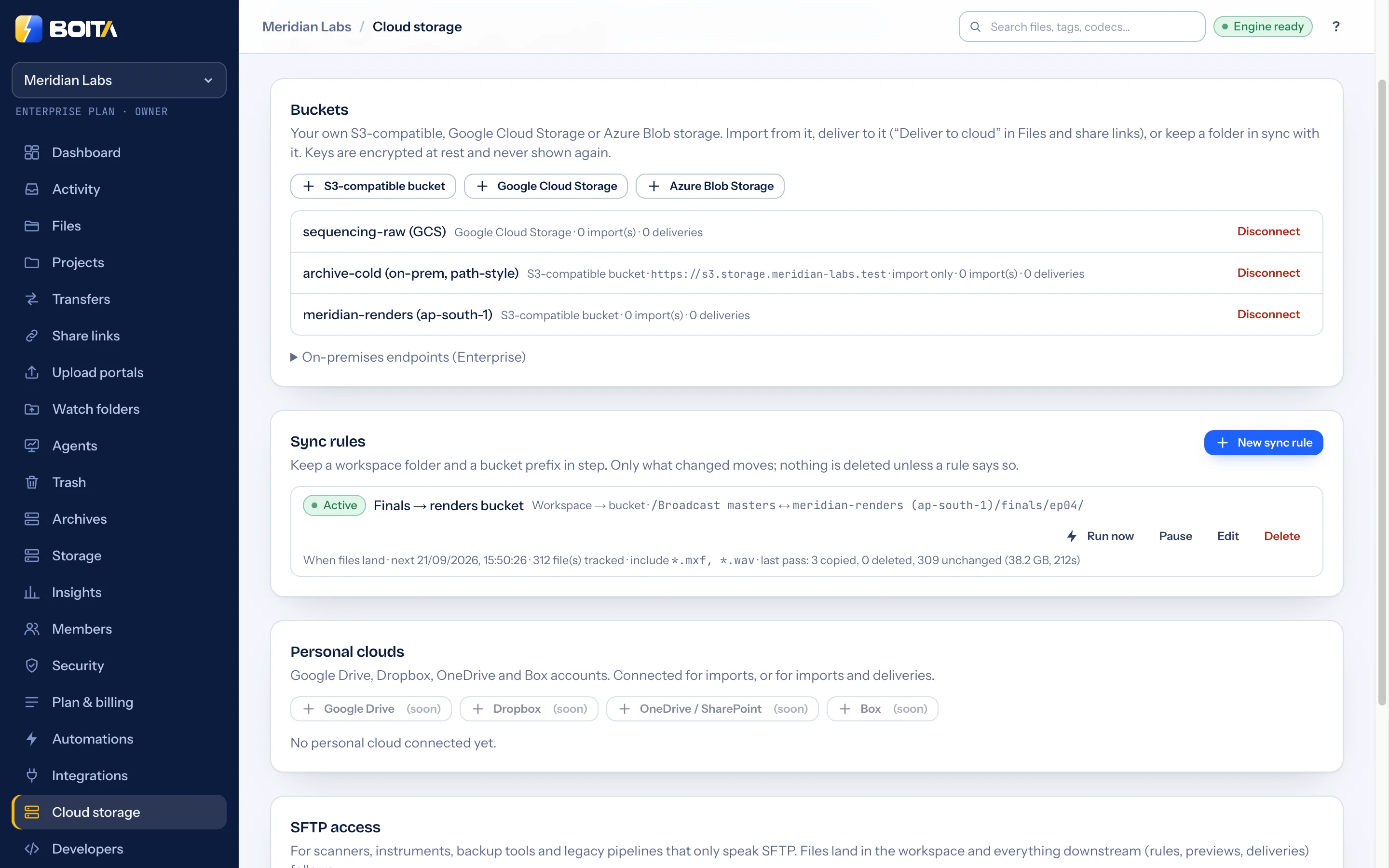Create a New sync rule
The height and width of the screenshot is (868, 1389).
click(1263, 443)
